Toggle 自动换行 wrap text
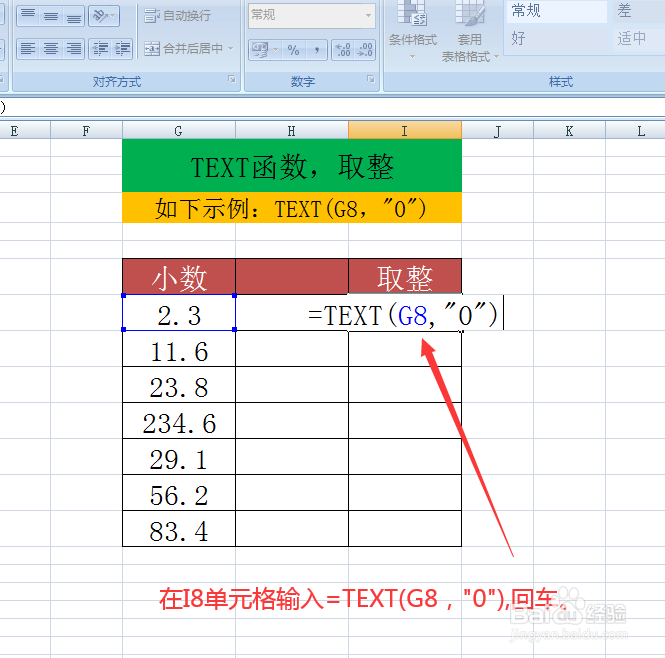Image resolution: width=665 pixels, height=658 pixels. click(178, 16)
